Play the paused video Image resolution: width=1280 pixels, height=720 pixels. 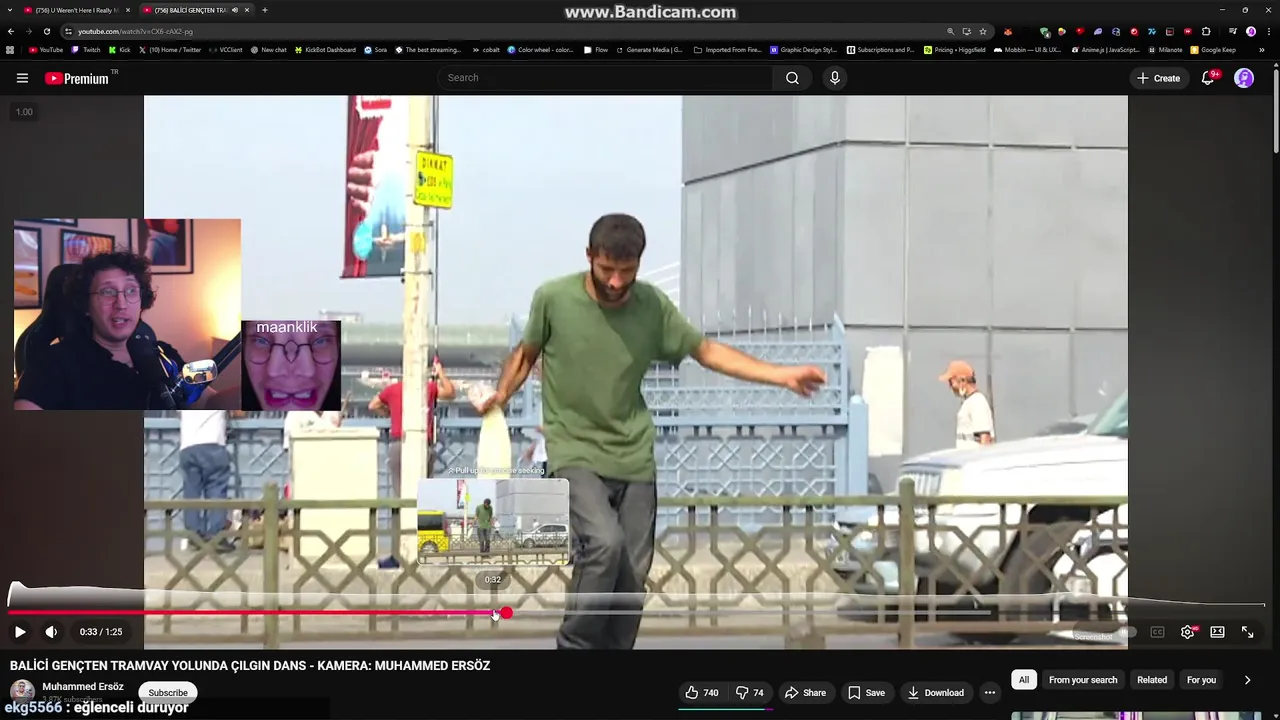(x=20, y=632)
